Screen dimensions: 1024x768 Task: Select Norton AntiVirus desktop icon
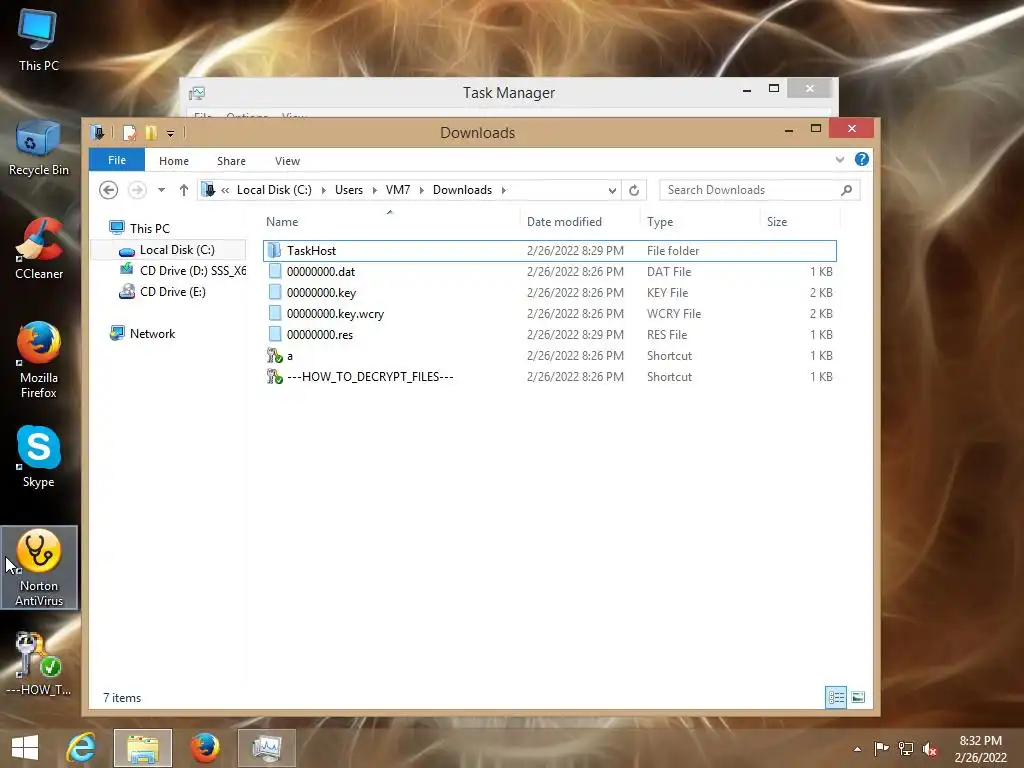39,568
